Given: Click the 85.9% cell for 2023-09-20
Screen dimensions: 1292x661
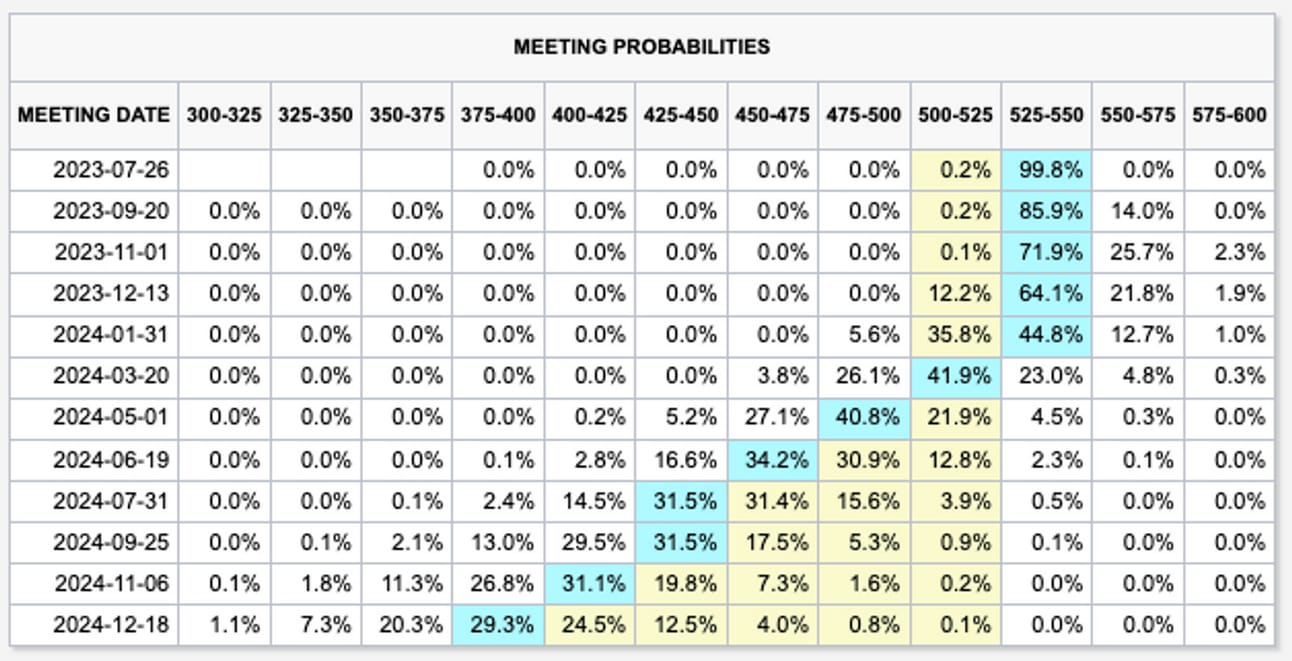Looking at the screenshot, I should click(1046, 211).
